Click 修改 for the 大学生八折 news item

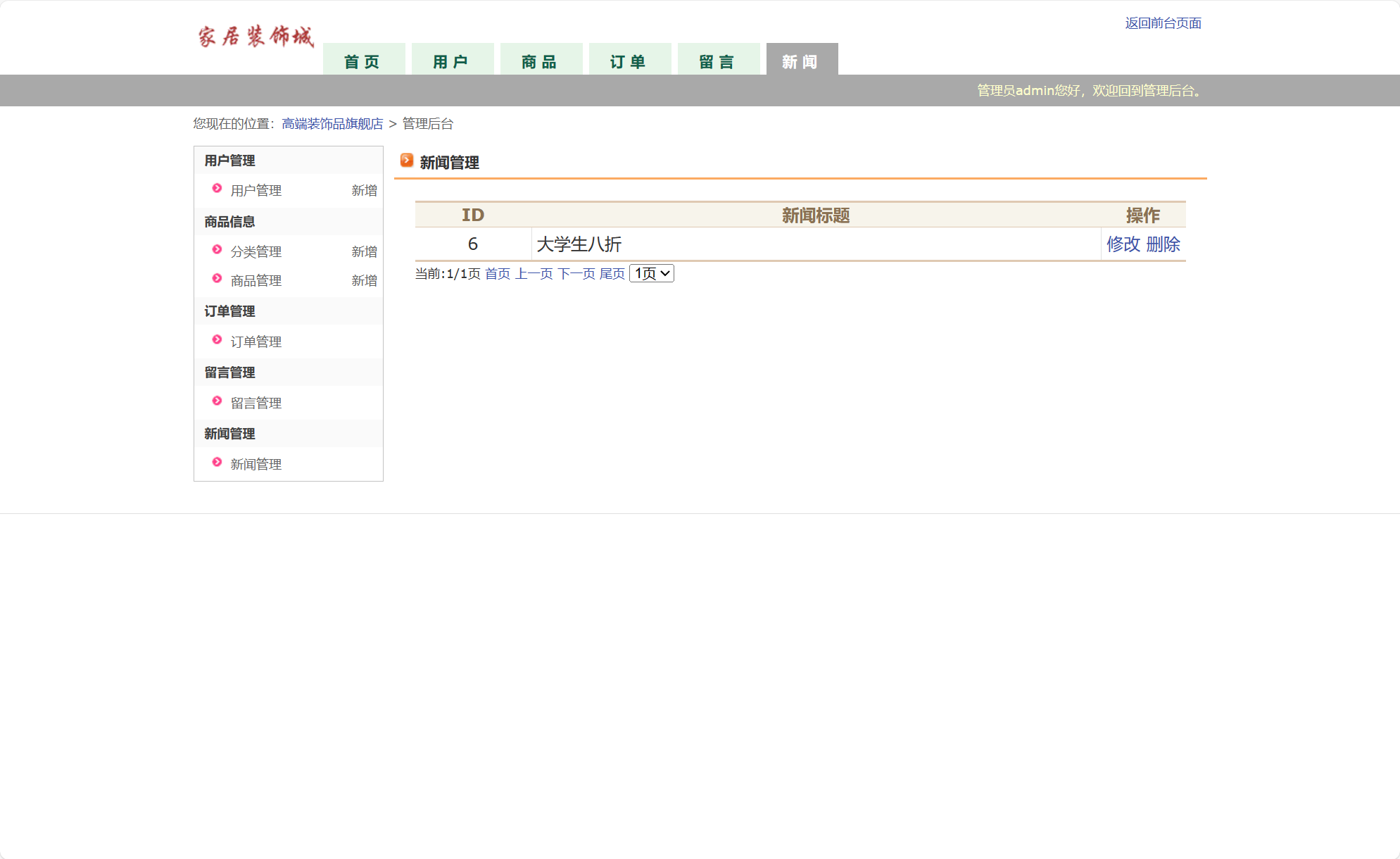pos(1123,244)
